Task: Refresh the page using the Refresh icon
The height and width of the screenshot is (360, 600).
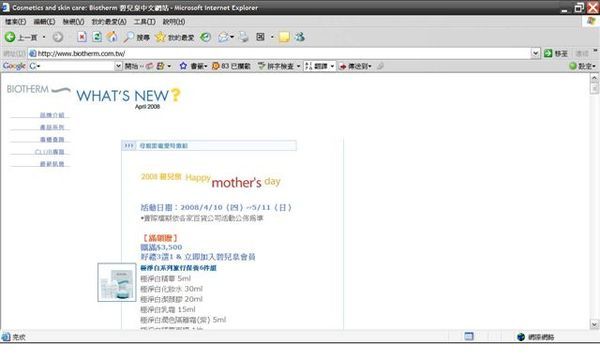Action: [x=97, y=37]
